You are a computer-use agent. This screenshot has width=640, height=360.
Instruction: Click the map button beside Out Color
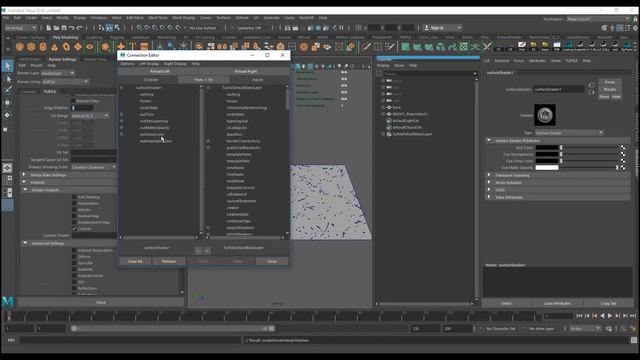tap(623, 148)
